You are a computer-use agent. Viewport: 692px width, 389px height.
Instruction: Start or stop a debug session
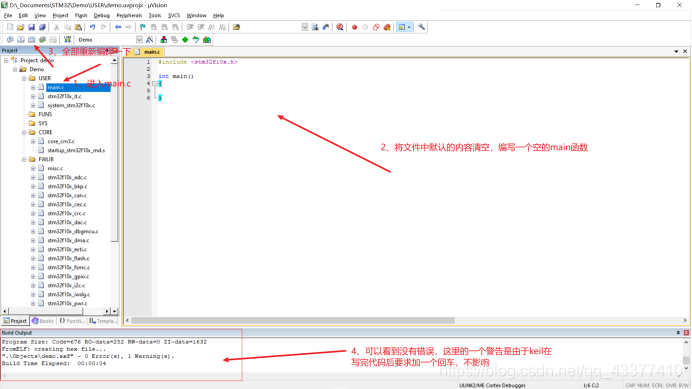click(x=340, y=27)
